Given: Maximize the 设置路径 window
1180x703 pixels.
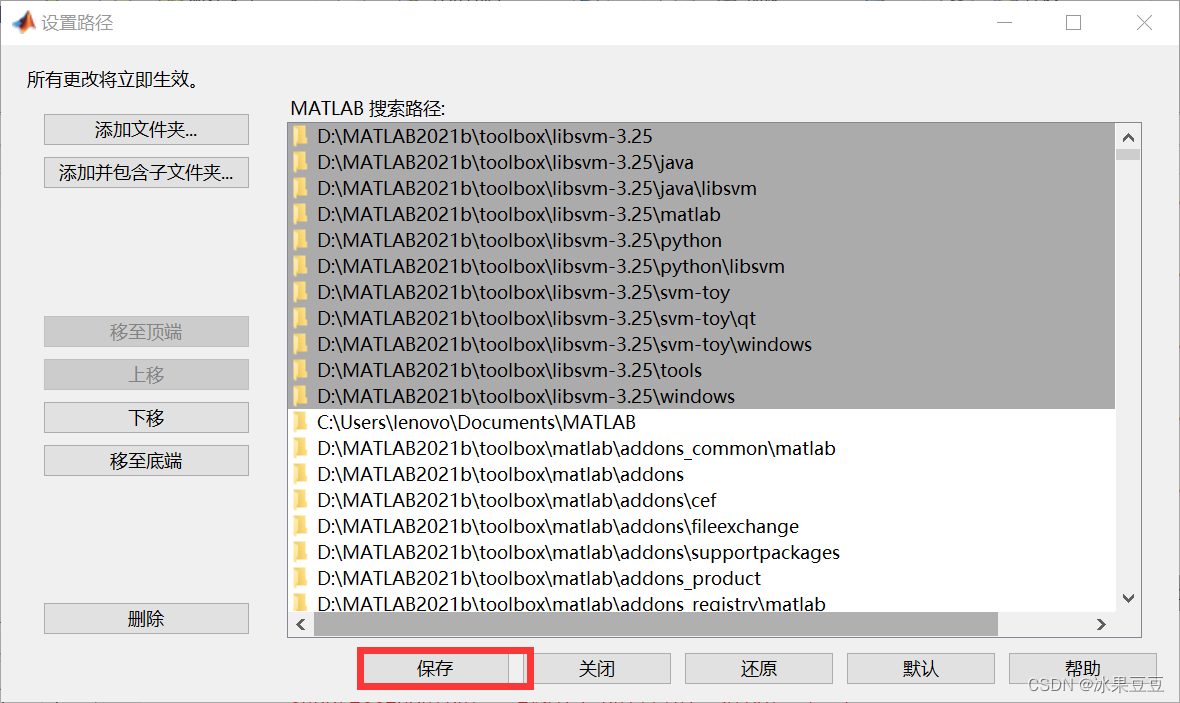Looking at the screenshot, I should tap(1074, 23).
